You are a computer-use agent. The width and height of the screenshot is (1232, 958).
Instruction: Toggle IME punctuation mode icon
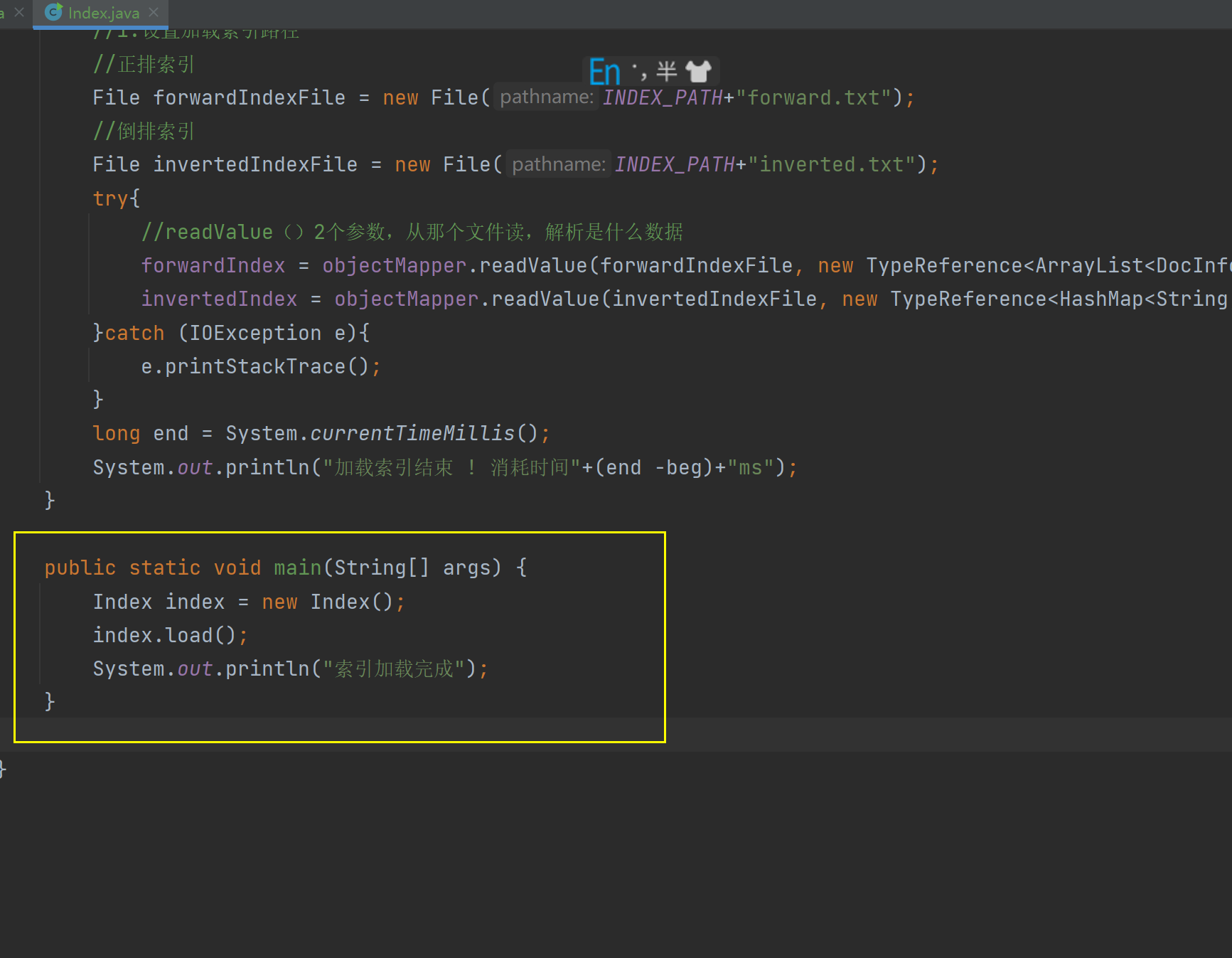coord(639,72)
